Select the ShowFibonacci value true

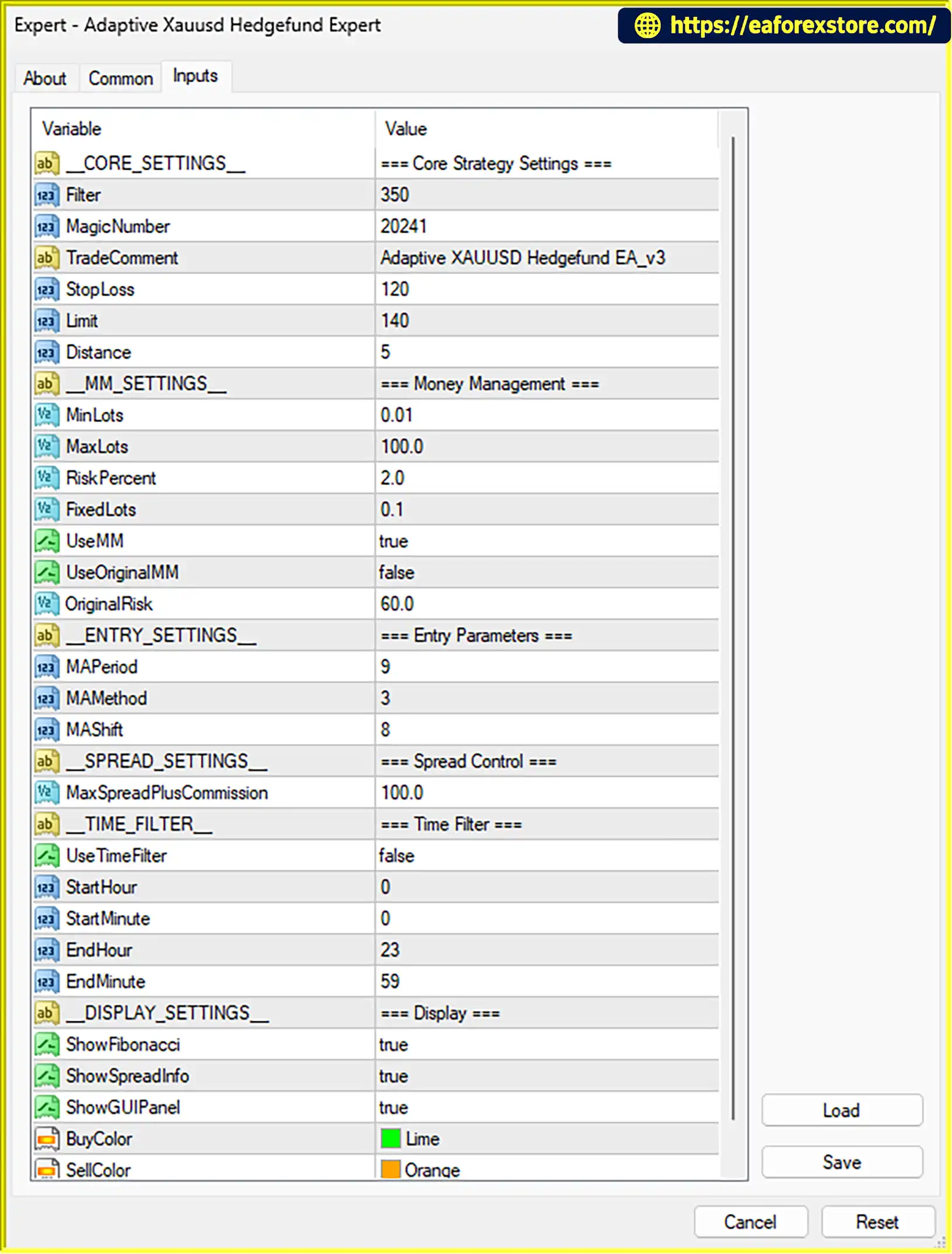tap(394, 1045)
